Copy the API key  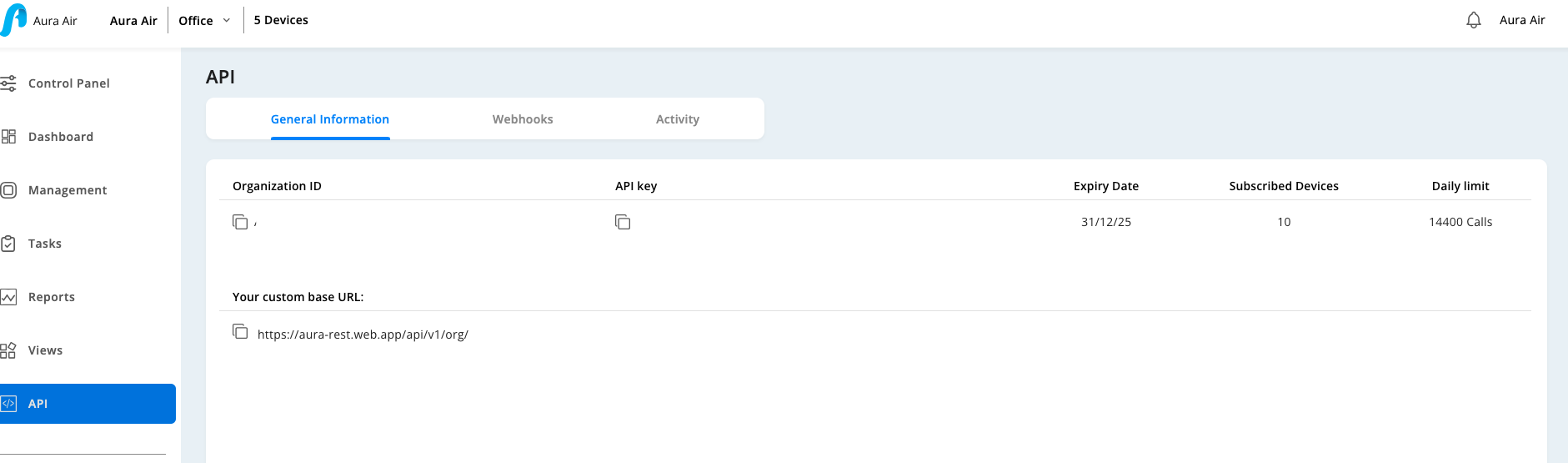point(623,222)
